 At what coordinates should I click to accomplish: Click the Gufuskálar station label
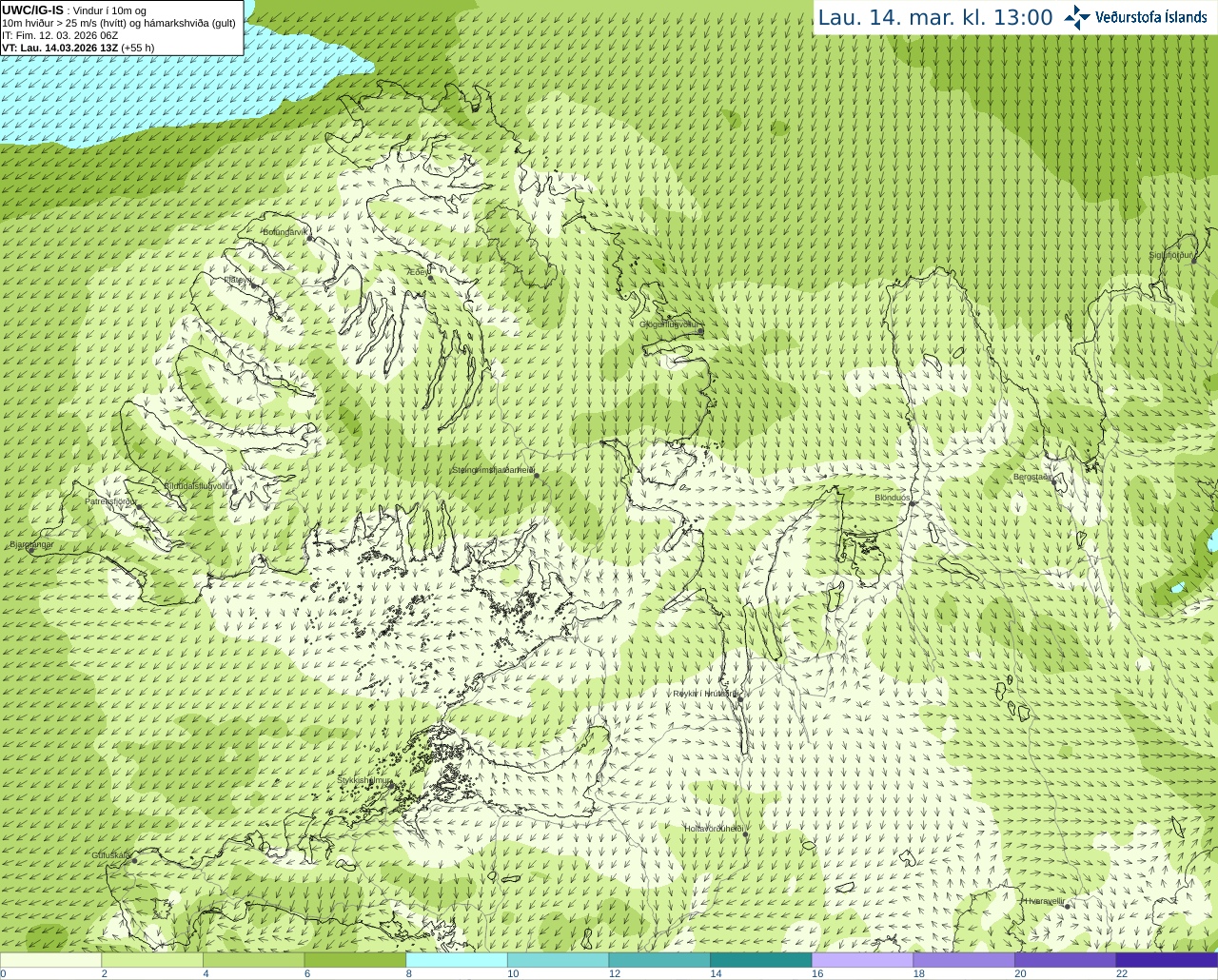point(110,855)
